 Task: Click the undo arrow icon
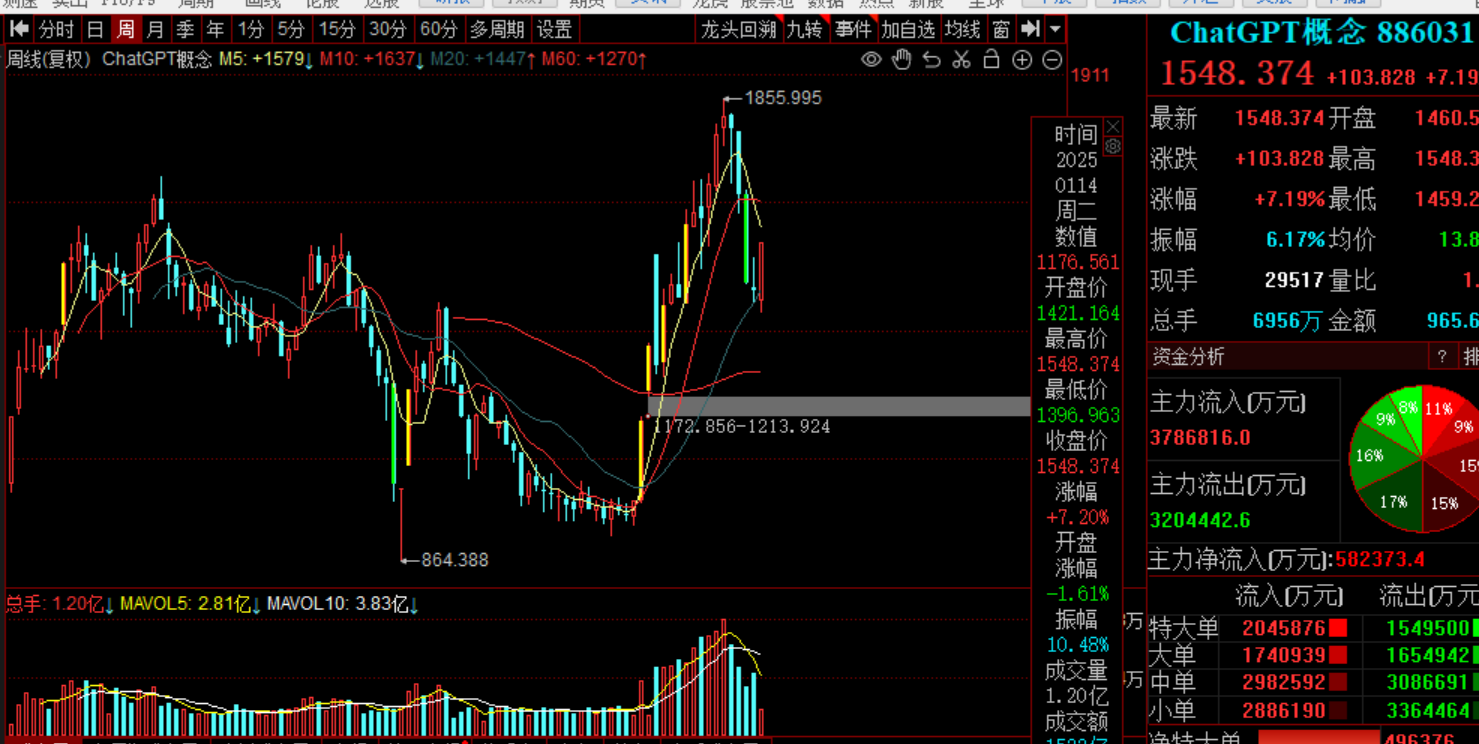(931, 60)
